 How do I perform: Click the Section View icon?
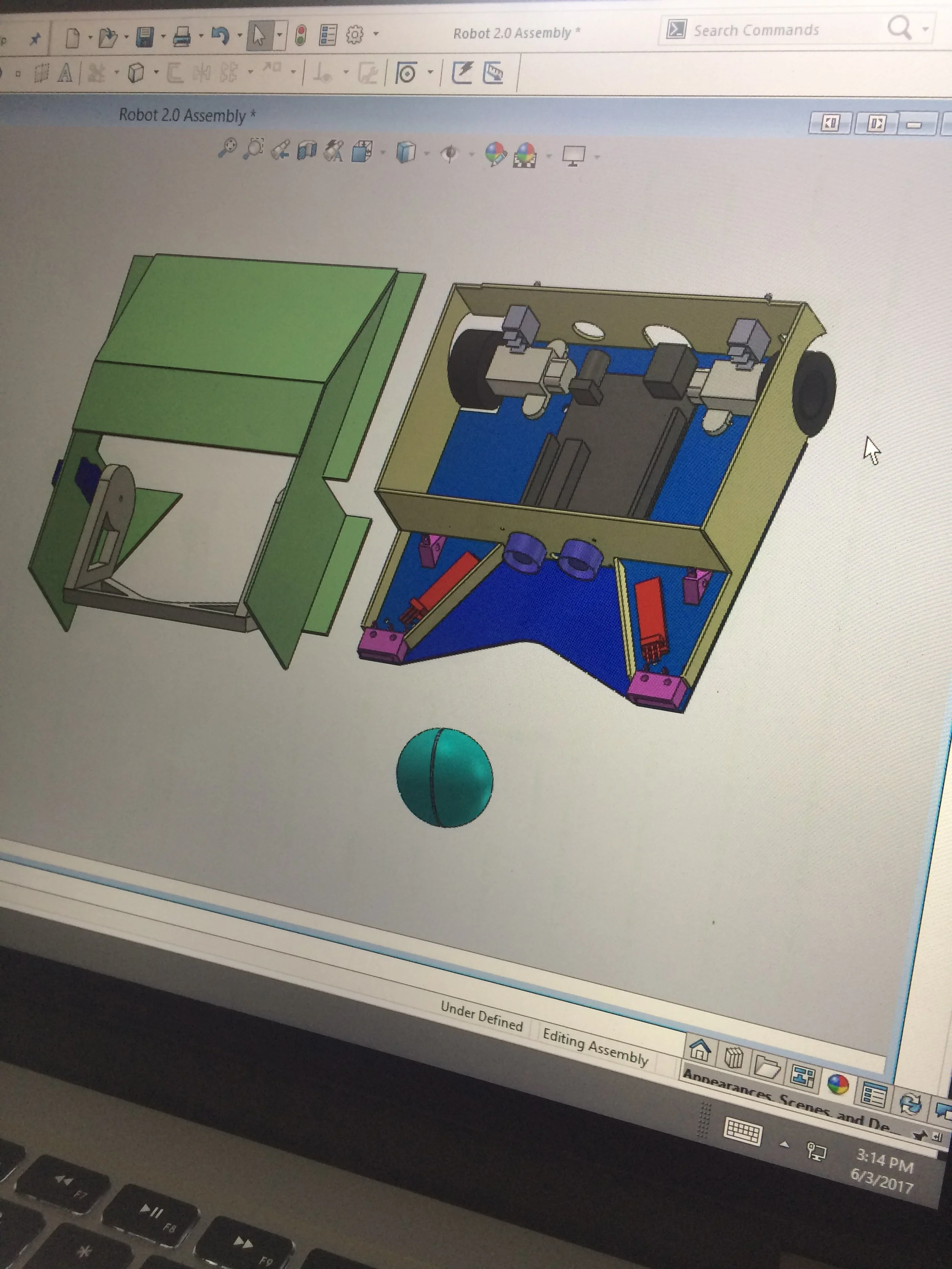(307, 151)
